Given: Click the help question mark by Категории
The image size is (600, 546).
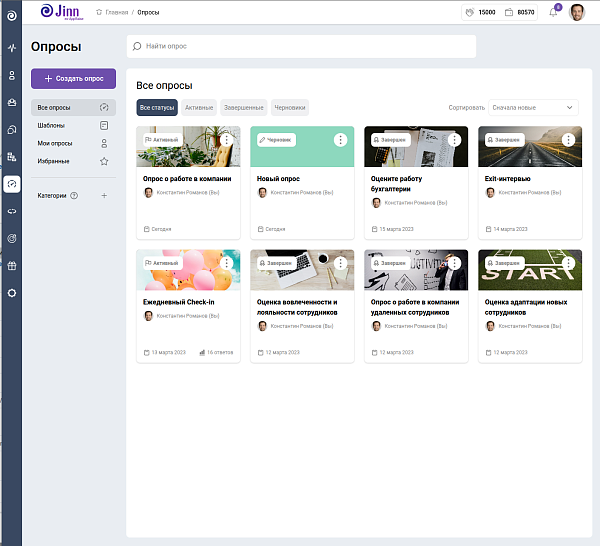Looking at the screenshot, I should (74, 196).
